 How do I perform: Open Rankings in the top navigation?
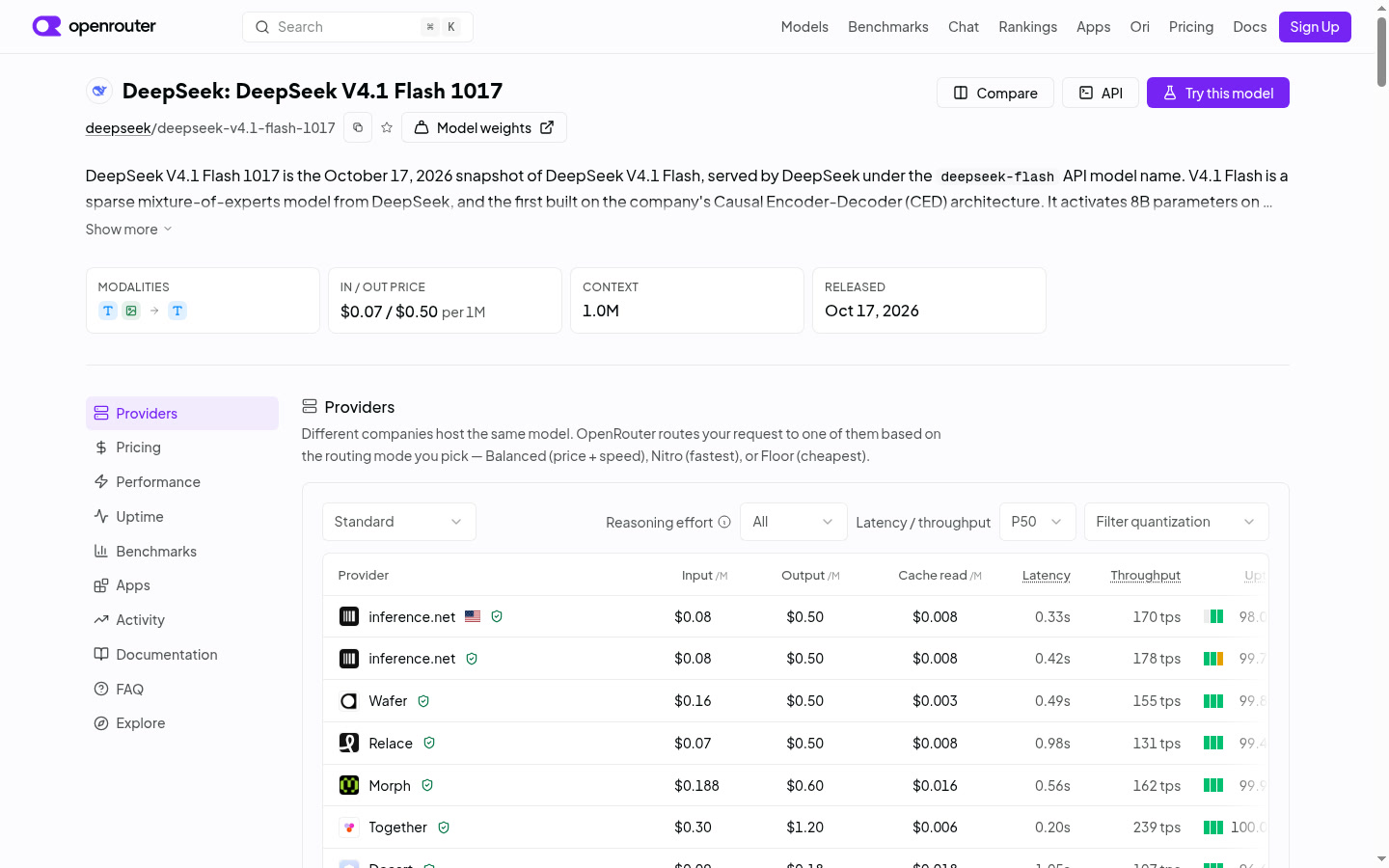[1028, 27]
